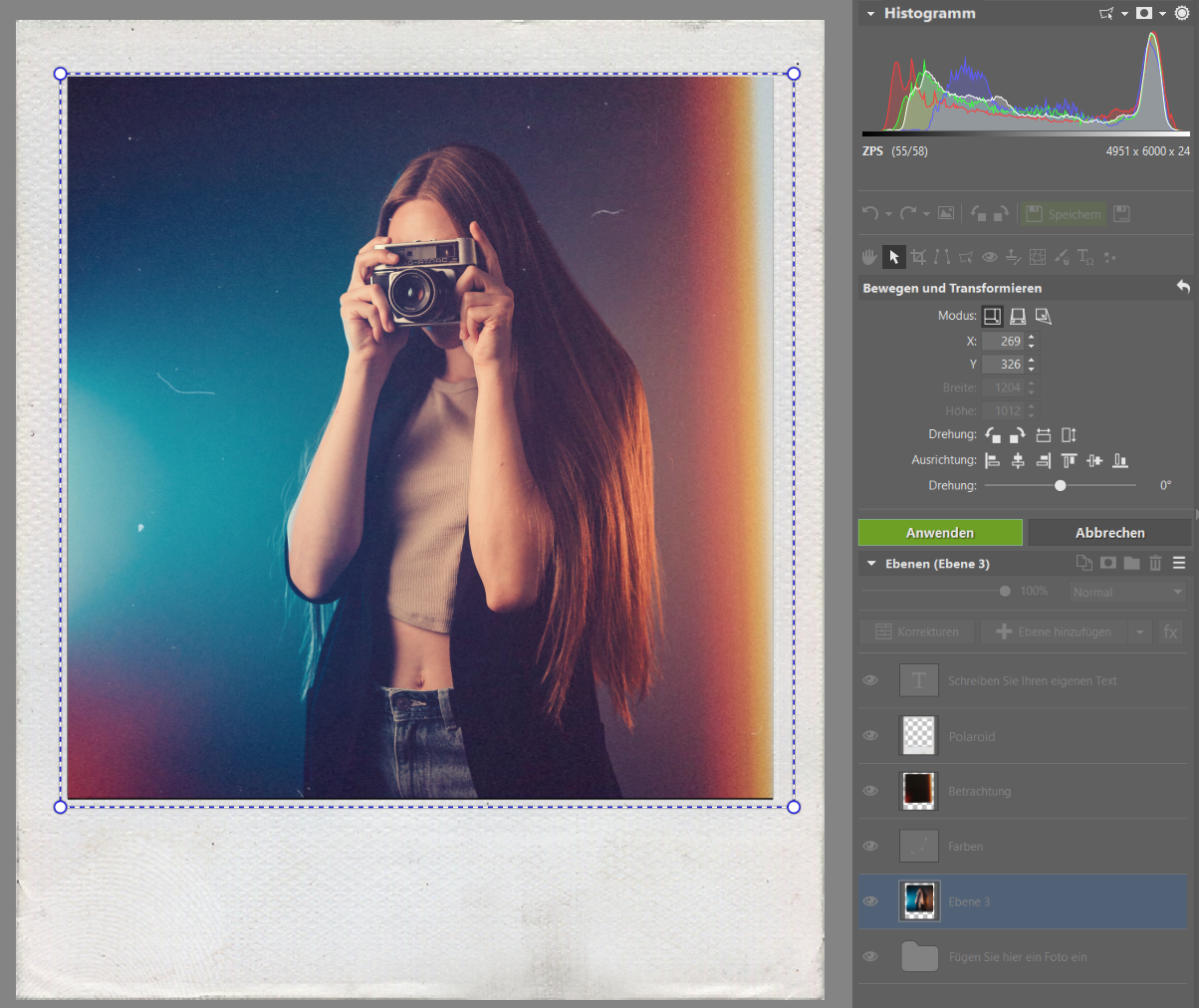This screenshot has width=1199, height=1008.
Task: Select the Clone stamp tool
Action: click(x=1013, y=257)
